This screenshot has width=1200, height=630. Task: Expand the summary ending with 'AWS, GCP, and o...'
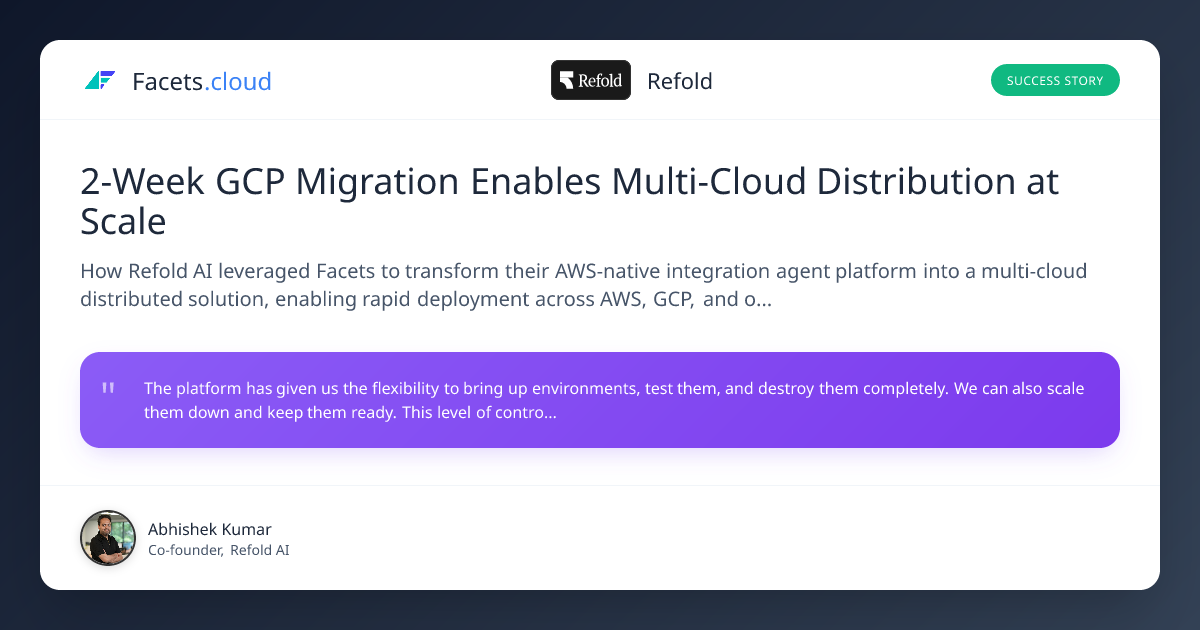pyautogui.click(x=583, y=285)
